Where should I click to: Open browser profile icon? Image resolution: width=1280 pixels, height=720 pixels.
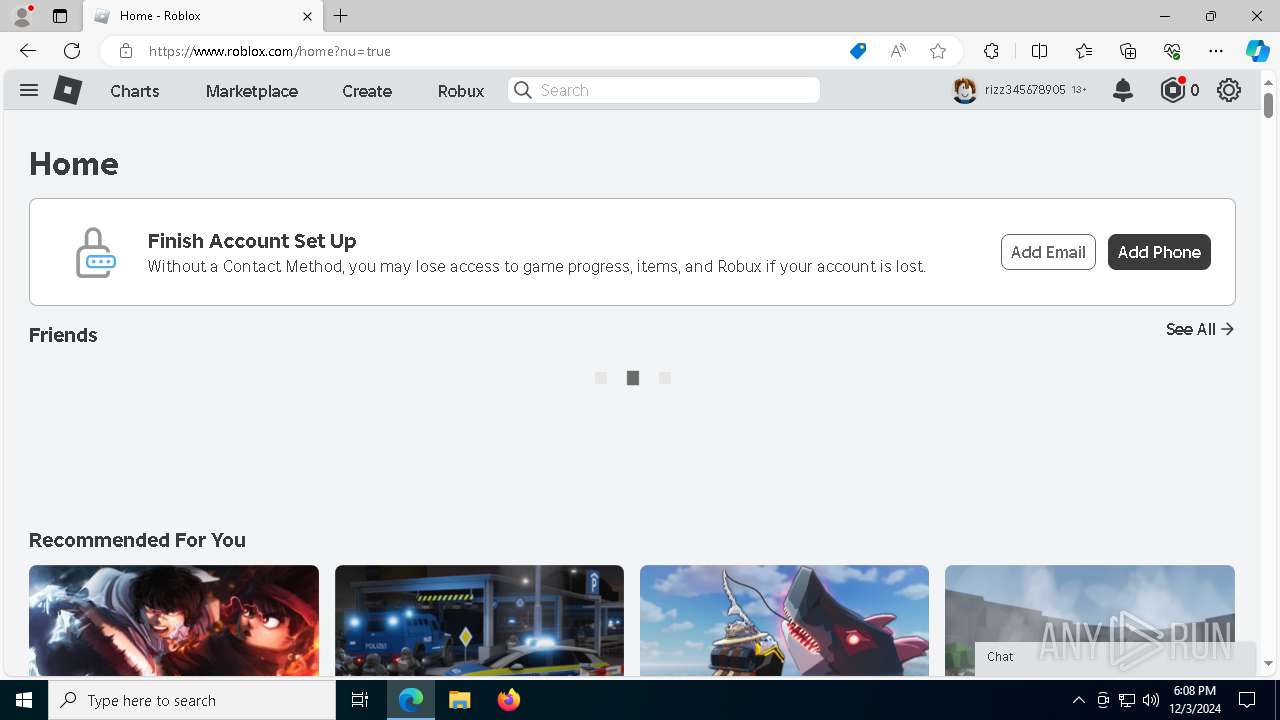(x=22, y=16)
